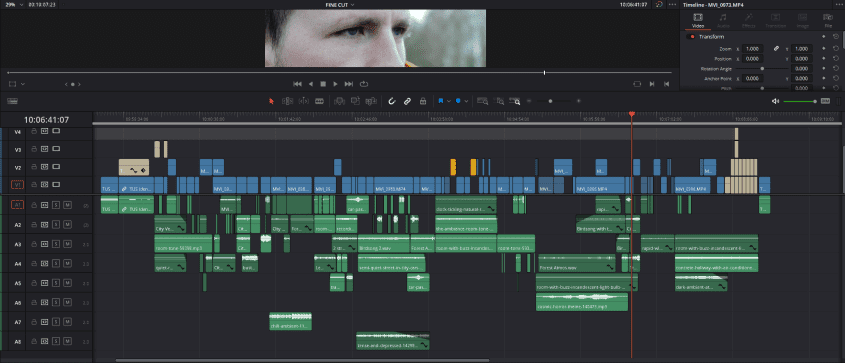Lock the V4 video track

33,131
